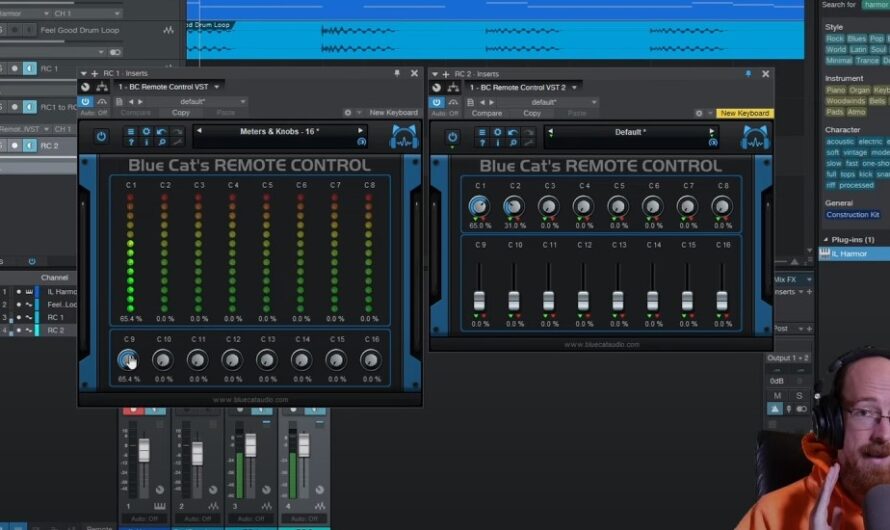Select the IL Harmor plug-in entry in browser
890x530 pixels.
(854, 254)
